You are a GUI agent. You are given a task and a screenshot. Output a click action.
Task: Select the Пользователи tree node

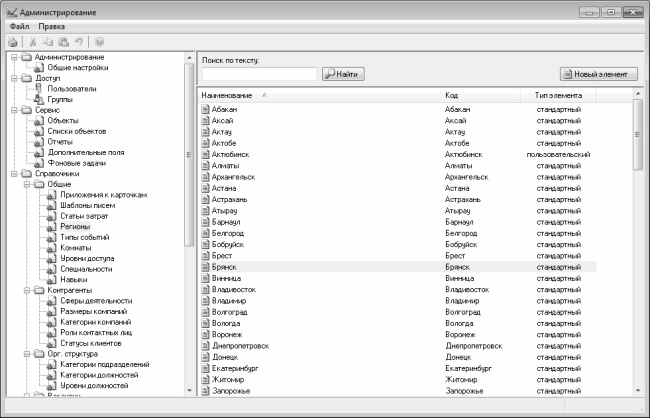click(x=71, y=88)
